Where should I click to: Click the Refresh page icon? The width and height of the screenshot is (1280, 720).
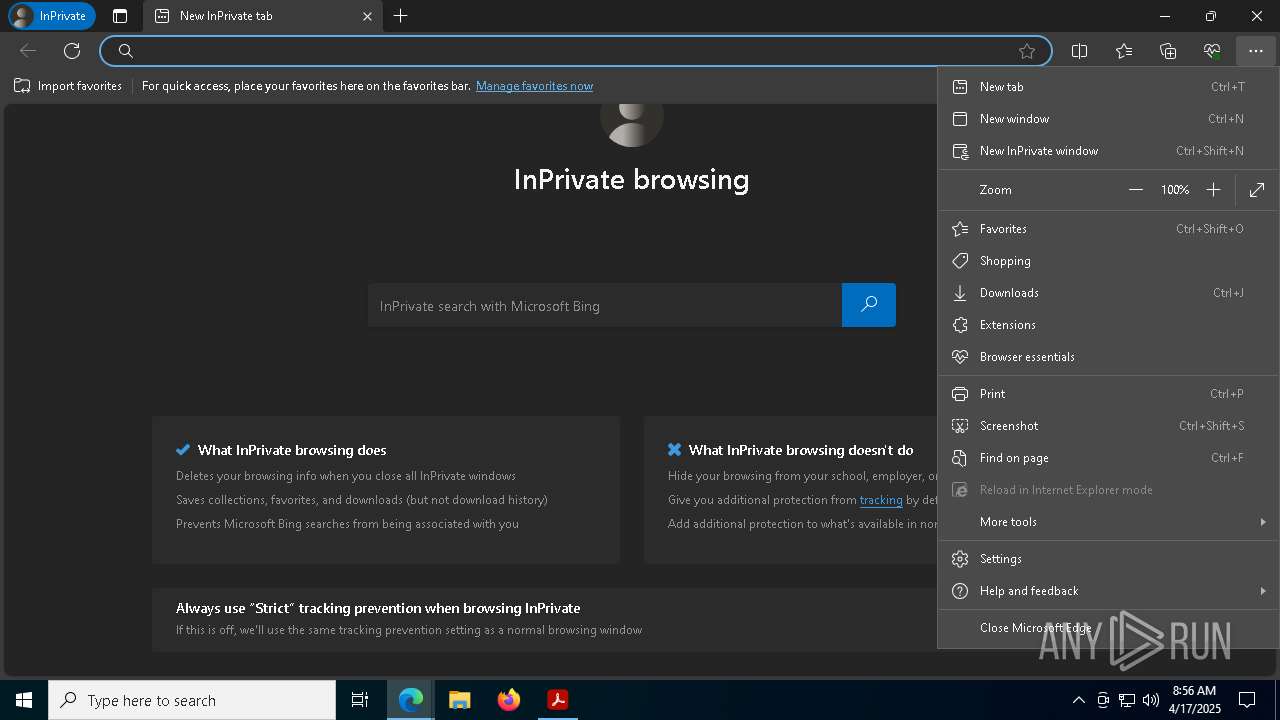click(x=72, y=51)
